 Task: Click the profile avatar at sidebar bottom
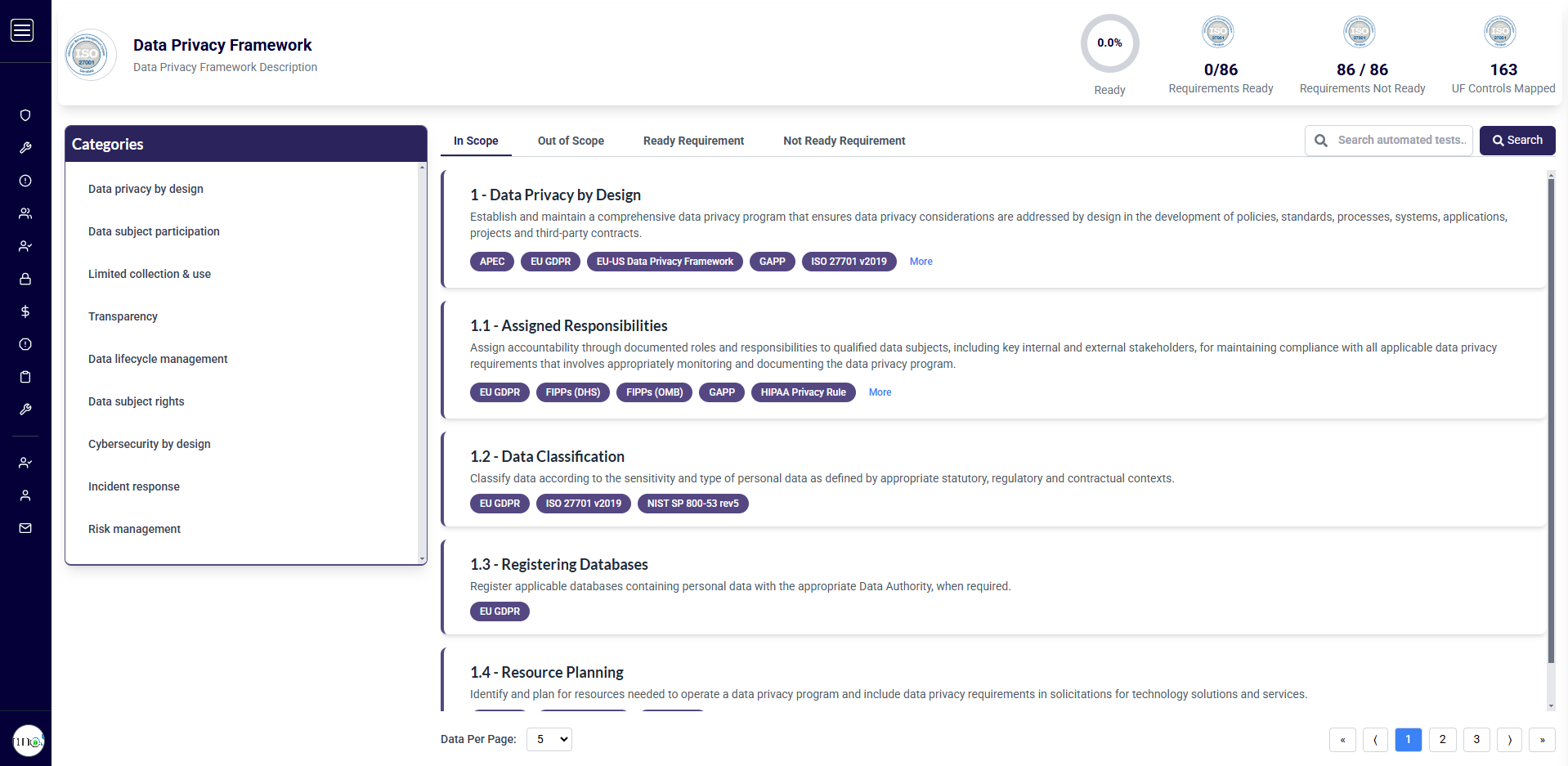(29, 741)
